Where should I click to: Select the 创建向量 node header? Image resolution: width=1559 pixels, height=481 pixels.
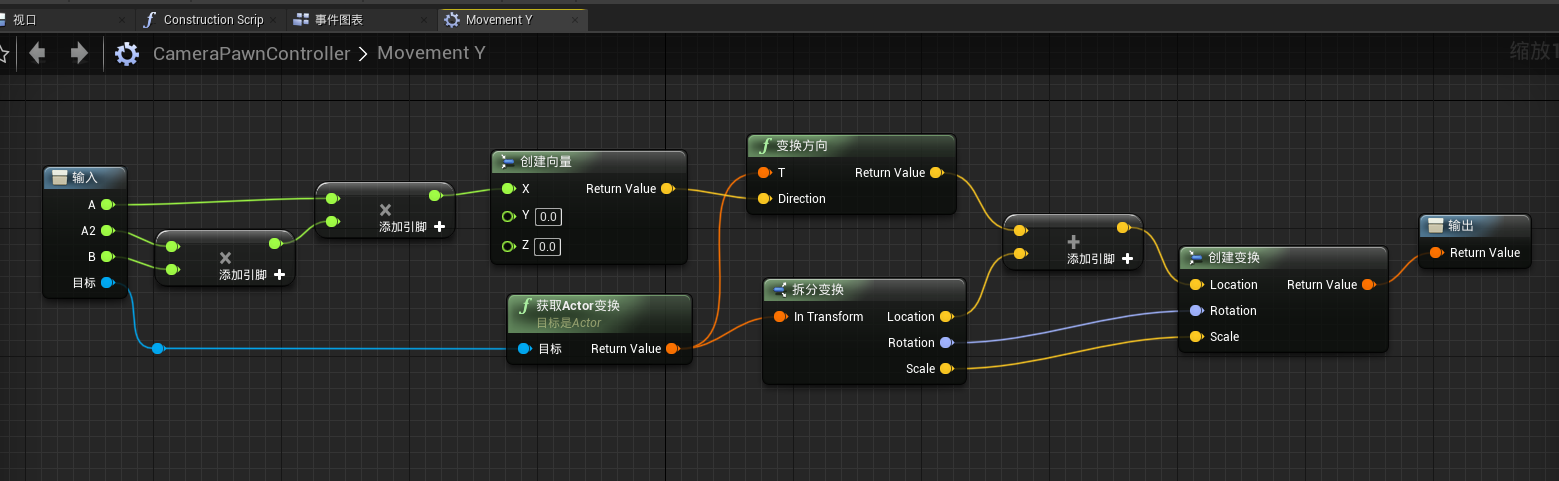(x=589, y=161)
